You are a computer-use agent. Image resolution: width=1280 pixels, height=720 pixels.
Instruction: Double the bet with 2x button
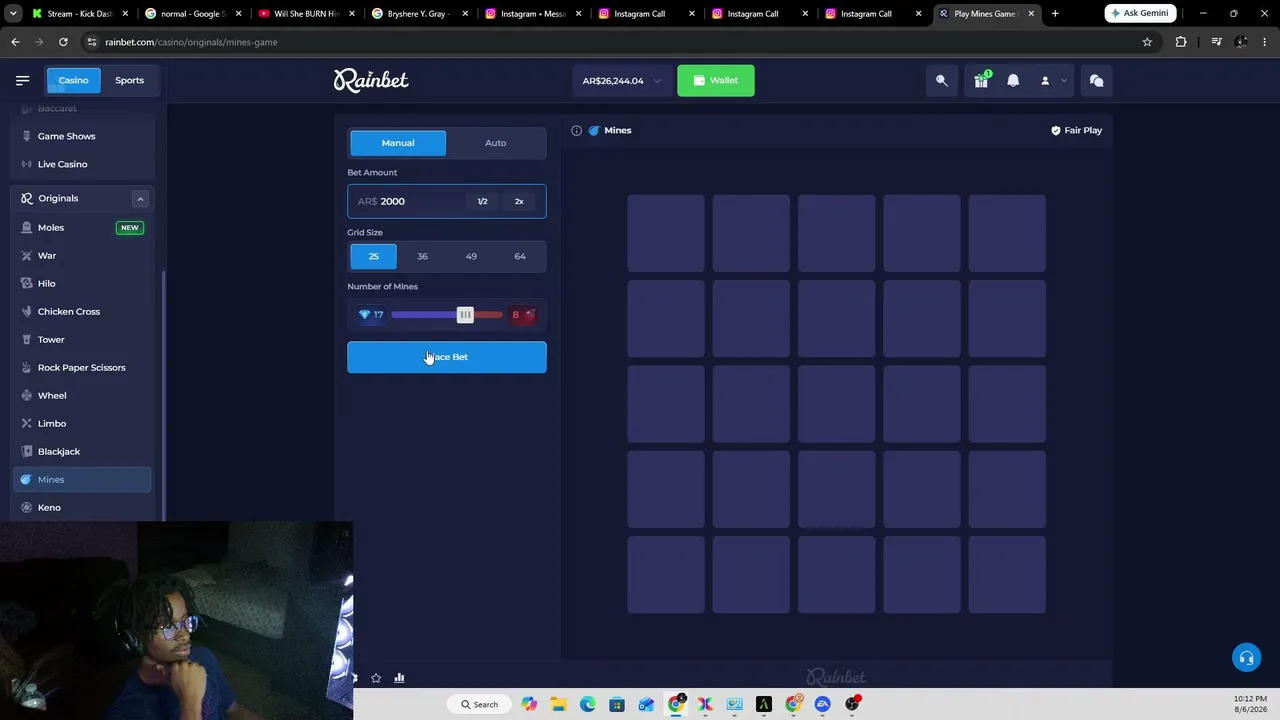pos(519,202)
